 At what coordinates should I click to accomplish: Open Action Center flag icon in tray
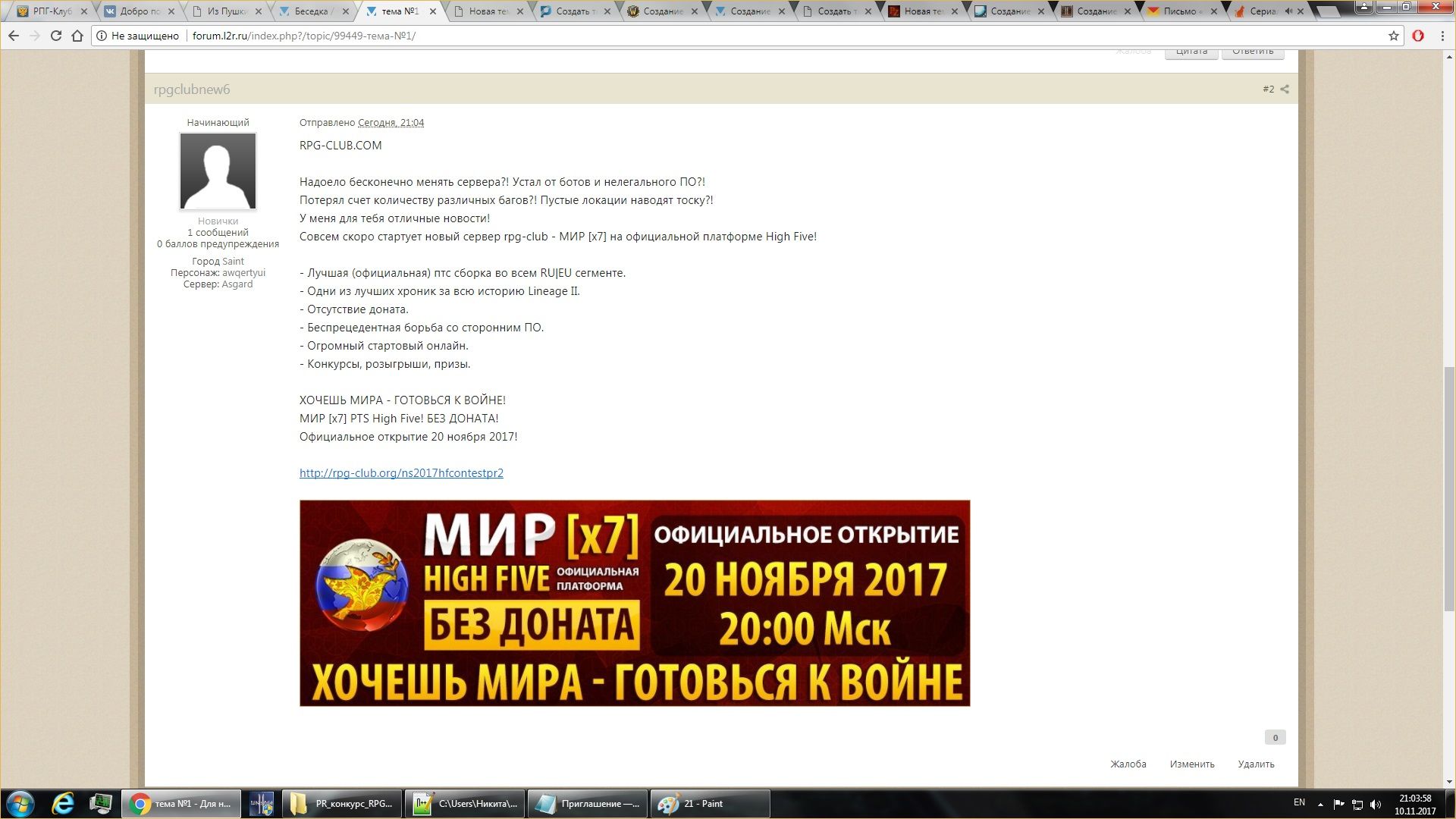(1338, 805)
